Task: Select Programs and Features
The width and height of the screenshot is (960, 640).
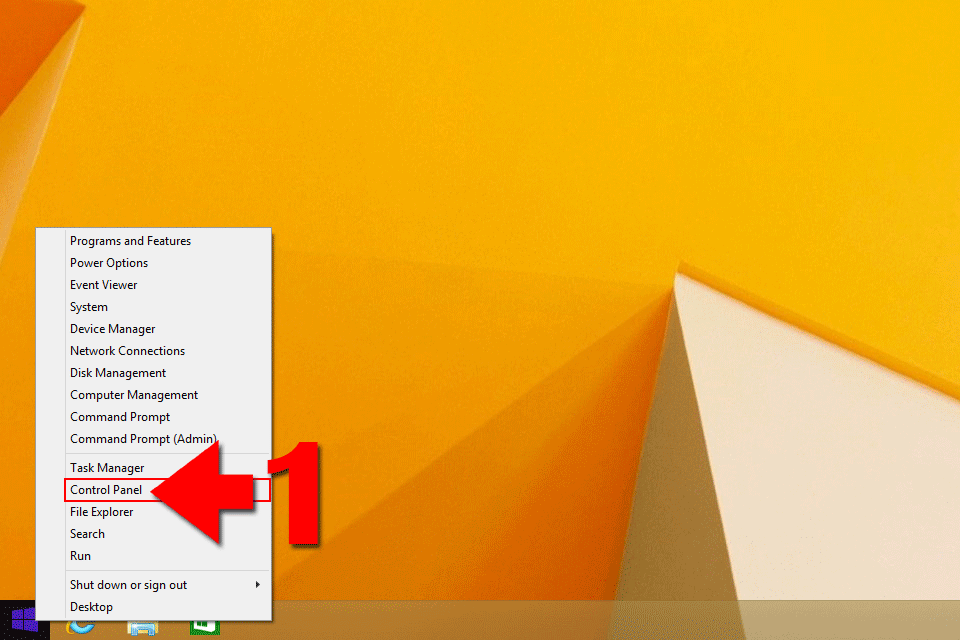Action: pyautogui.click(x=130, y=241)
